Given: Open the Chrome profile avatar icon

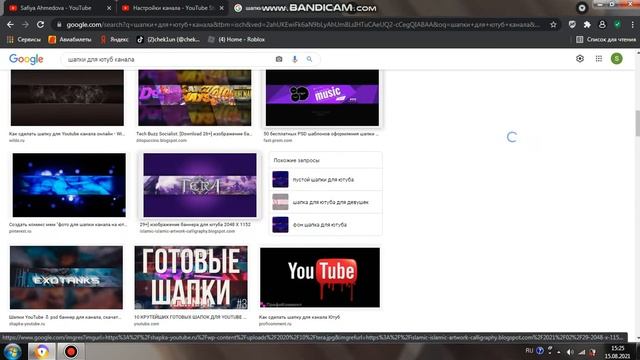Looking at the screenshot, I should click(602, 24).
